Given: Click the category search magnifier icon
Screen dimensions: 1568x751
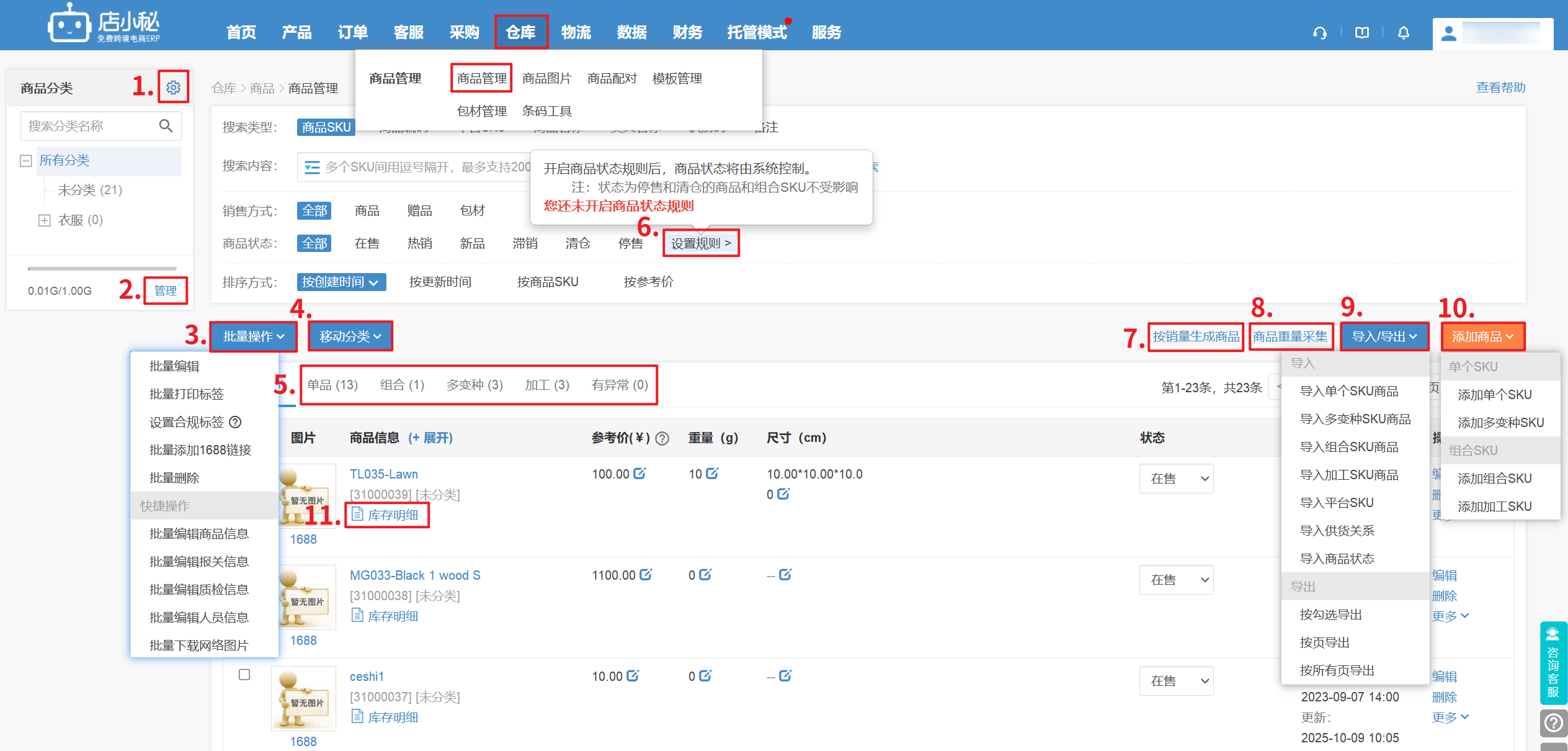Looking at the screenshot, I should [x=166, y=126].
